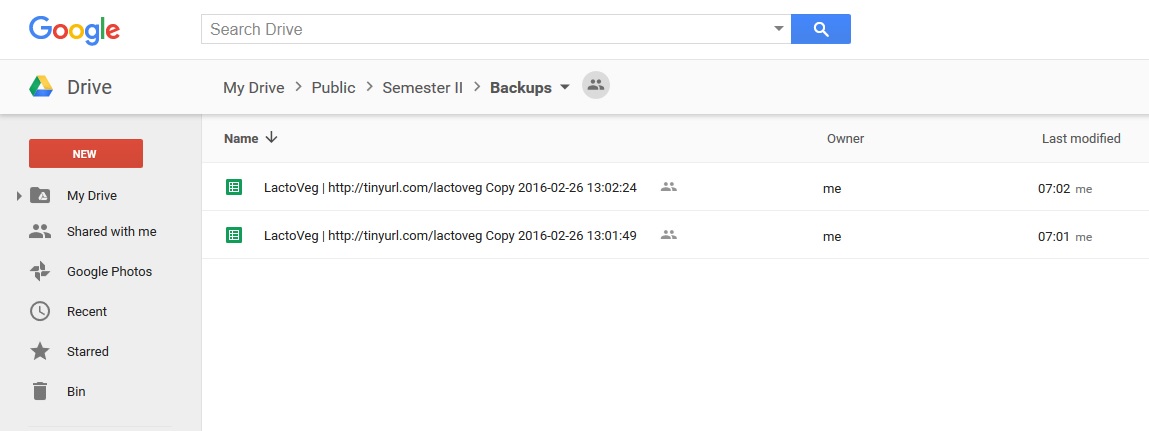
Task: Expand the My Drive tree triangle
Action: point(19,196)
